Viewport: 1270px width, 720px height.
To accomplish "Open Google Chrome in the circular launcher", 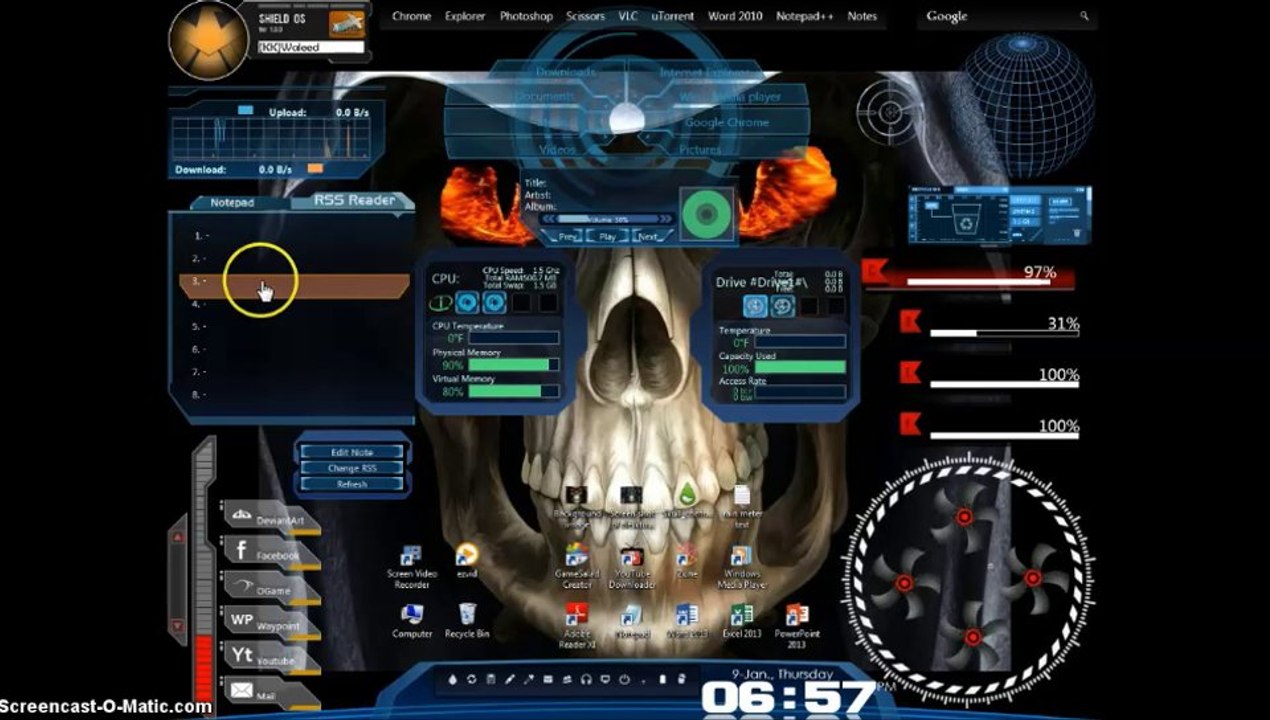I will (727, 122).
